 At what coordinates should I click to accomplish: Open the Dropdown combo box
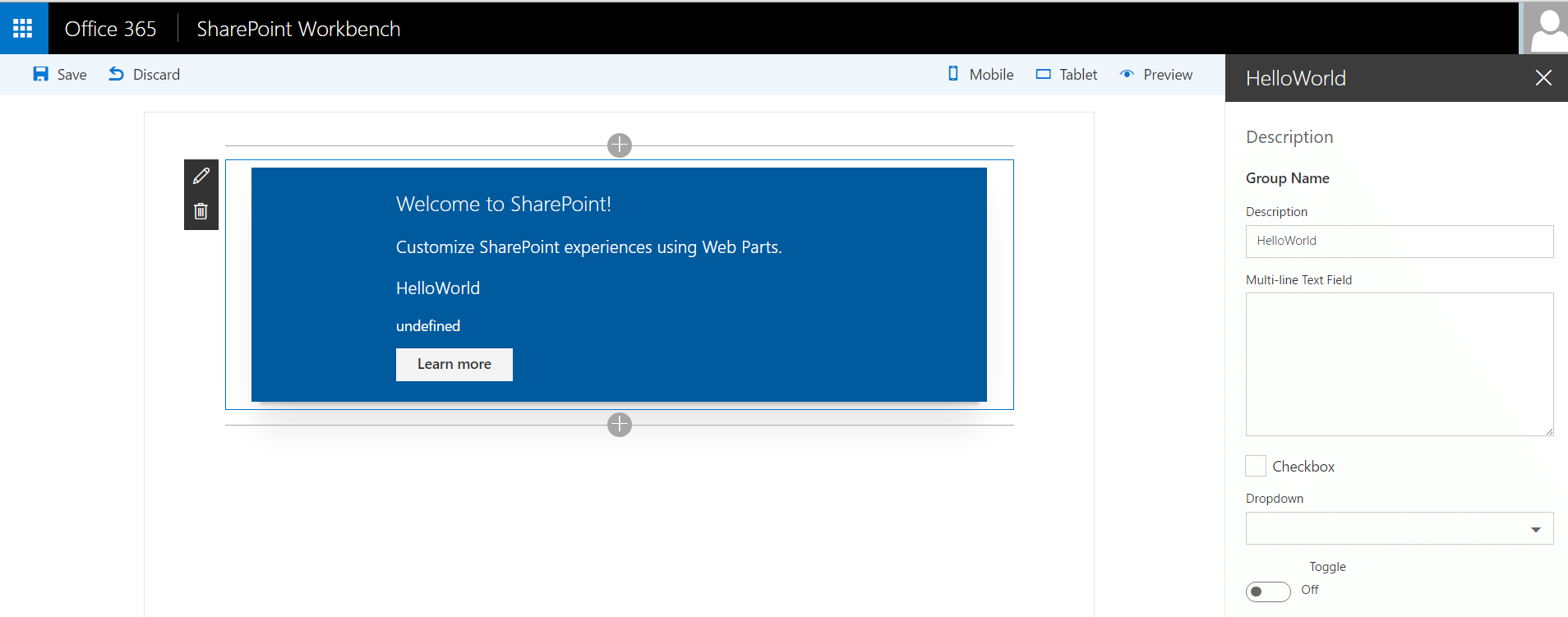coord(1400,528)
